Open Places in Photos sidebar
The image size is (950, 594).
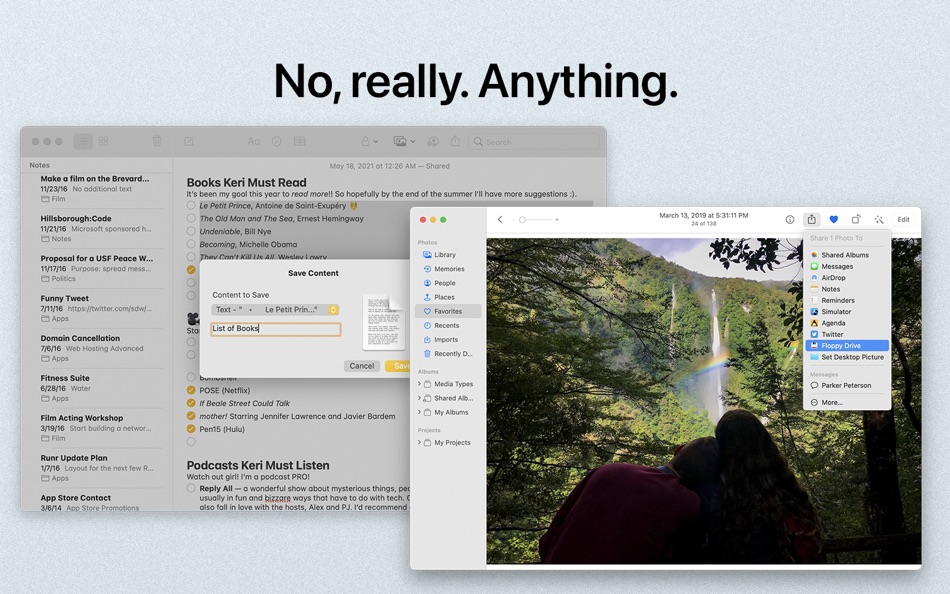click(x=448, y=297)
